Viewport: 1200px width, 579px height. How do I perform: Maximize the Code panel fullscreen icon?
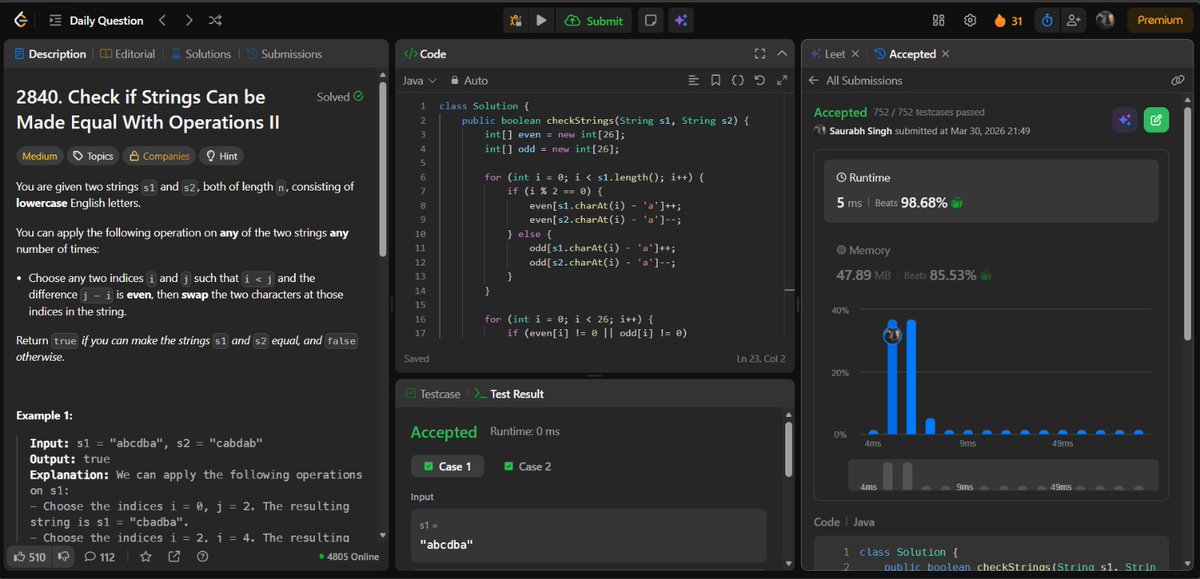759,54
